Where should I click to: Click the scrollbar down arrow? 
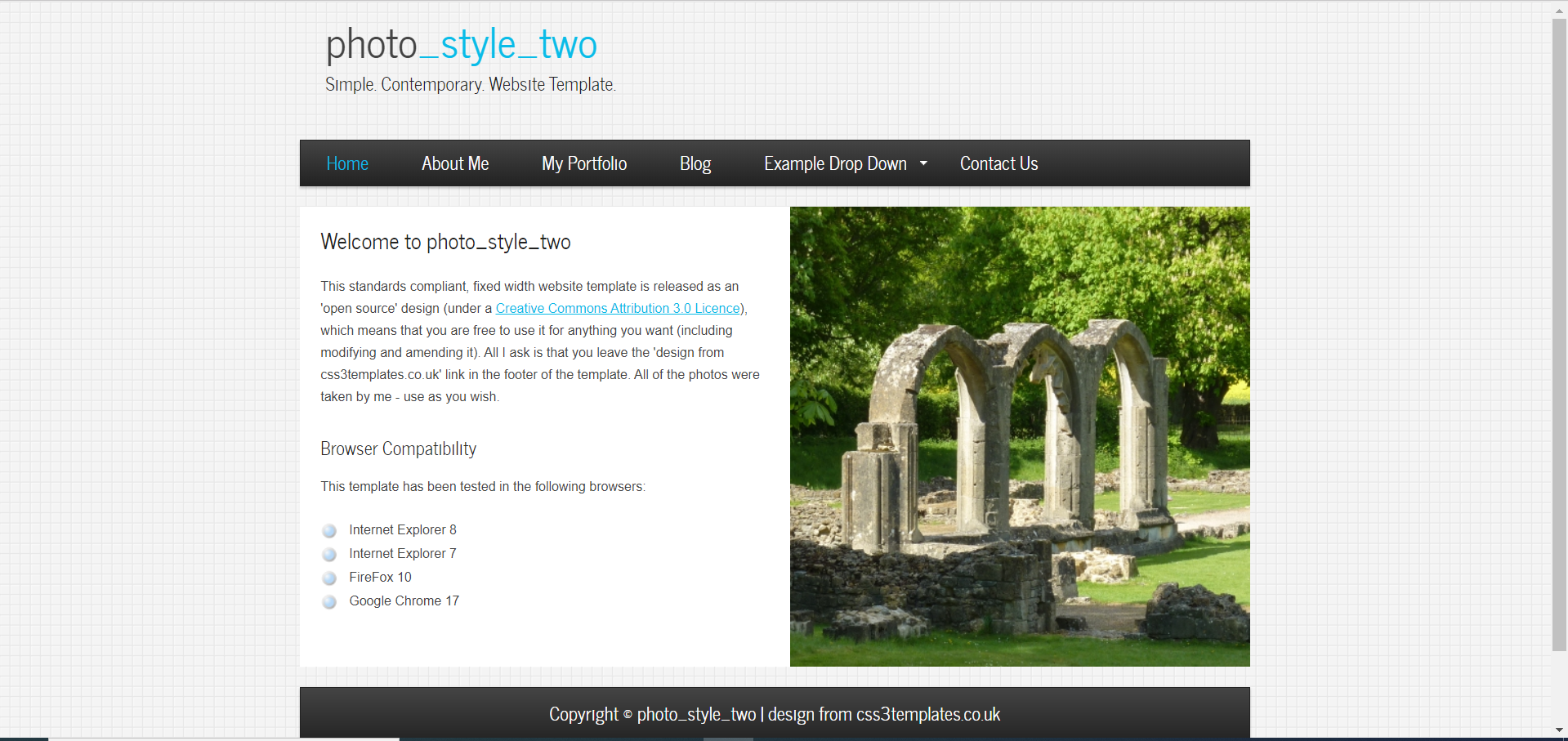pos(1559,730)
